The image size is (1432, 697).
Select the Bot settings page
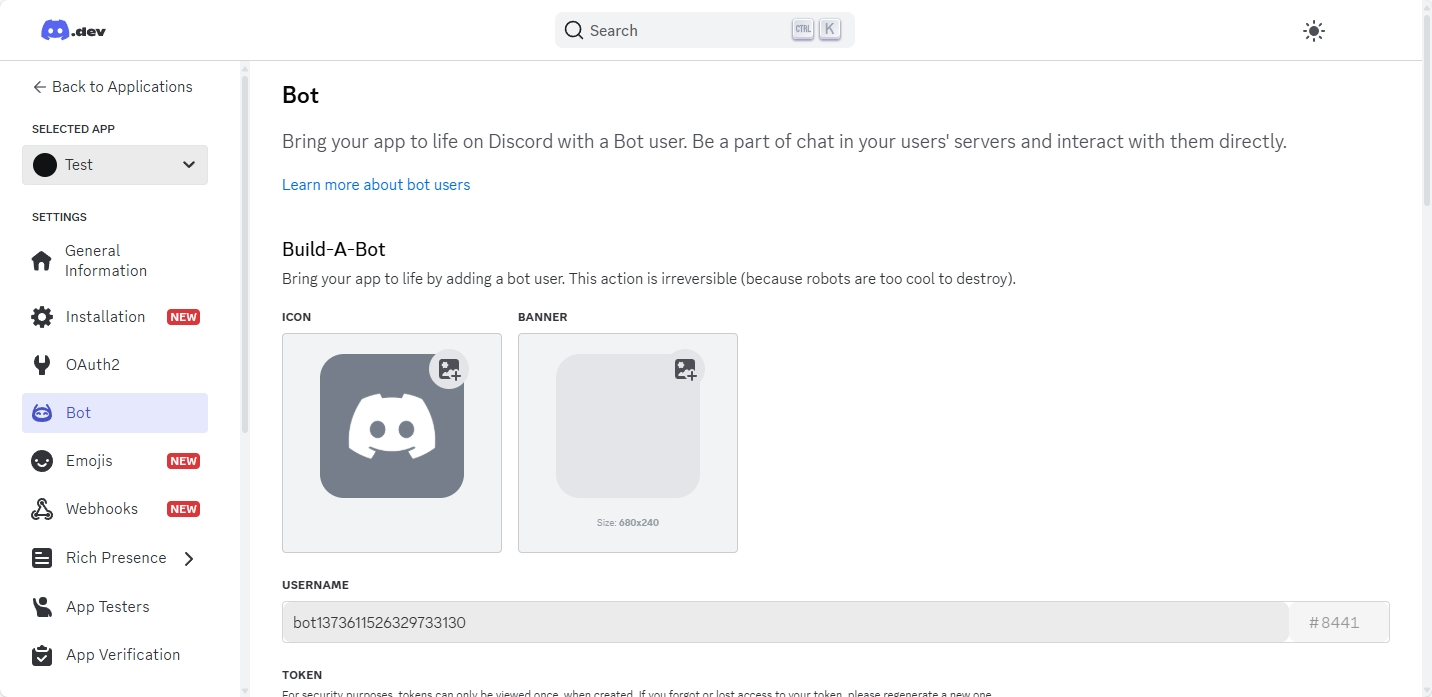pyautogui.click(x=115, y=413)
